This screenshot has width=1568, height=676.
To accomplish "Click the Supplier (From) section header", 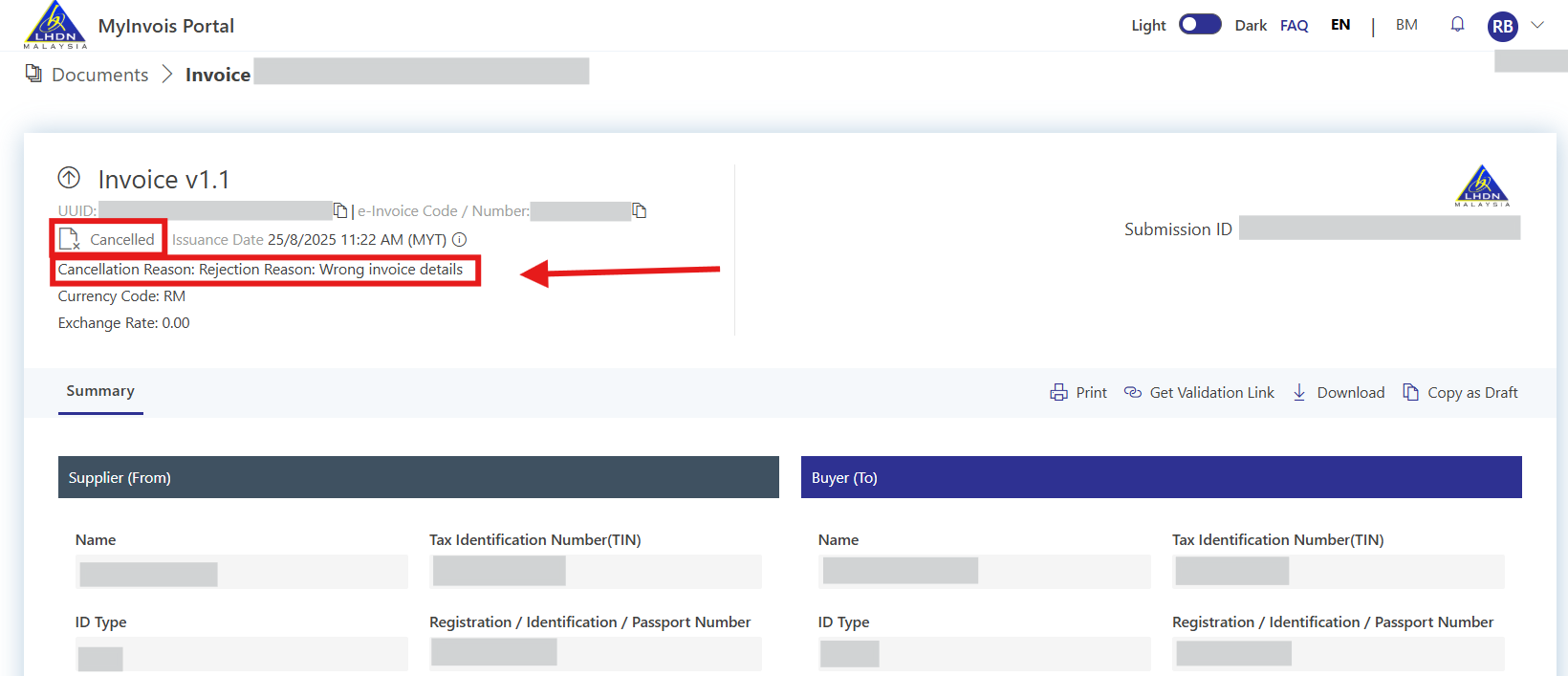I will coord(419,477).
